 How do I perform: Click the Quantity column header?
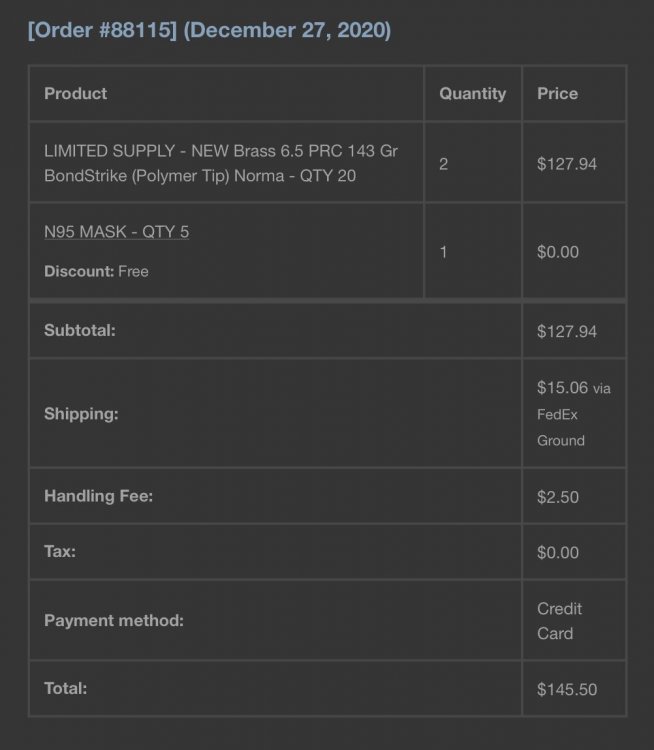click(472, 93)
